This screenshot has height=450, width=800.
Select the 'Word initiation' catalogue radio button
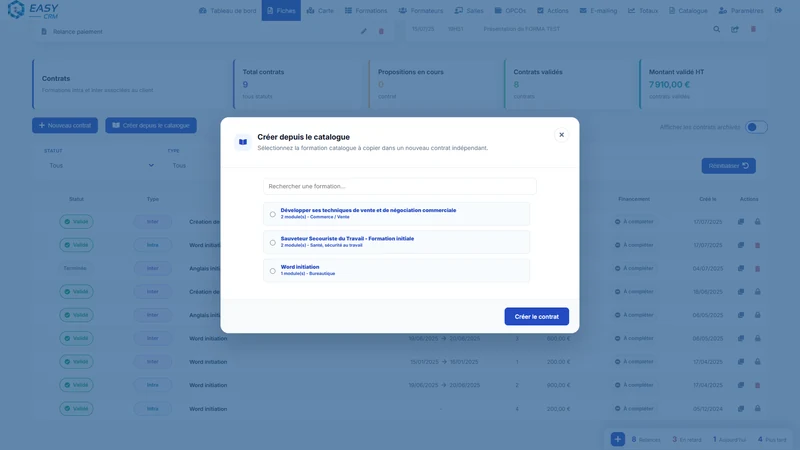click(272, 271)
